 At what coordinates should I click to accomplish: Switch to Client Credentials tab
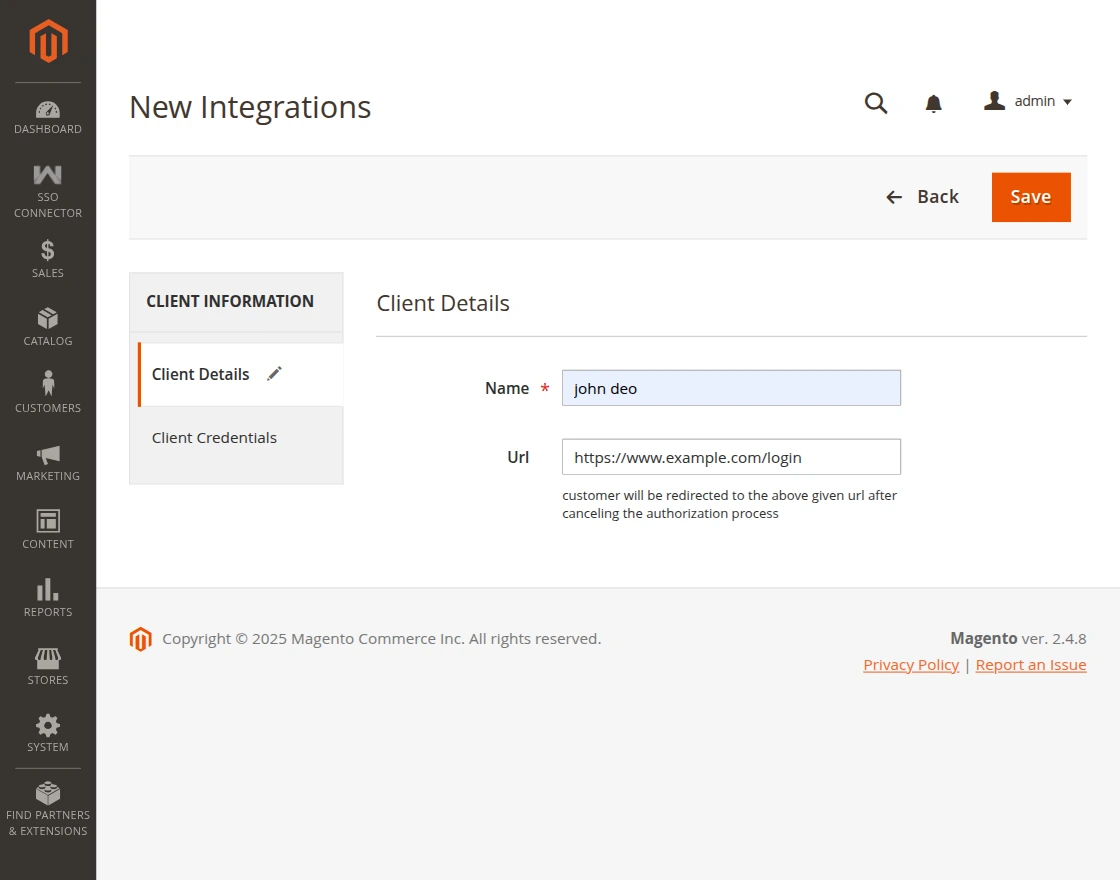(214, 437)
